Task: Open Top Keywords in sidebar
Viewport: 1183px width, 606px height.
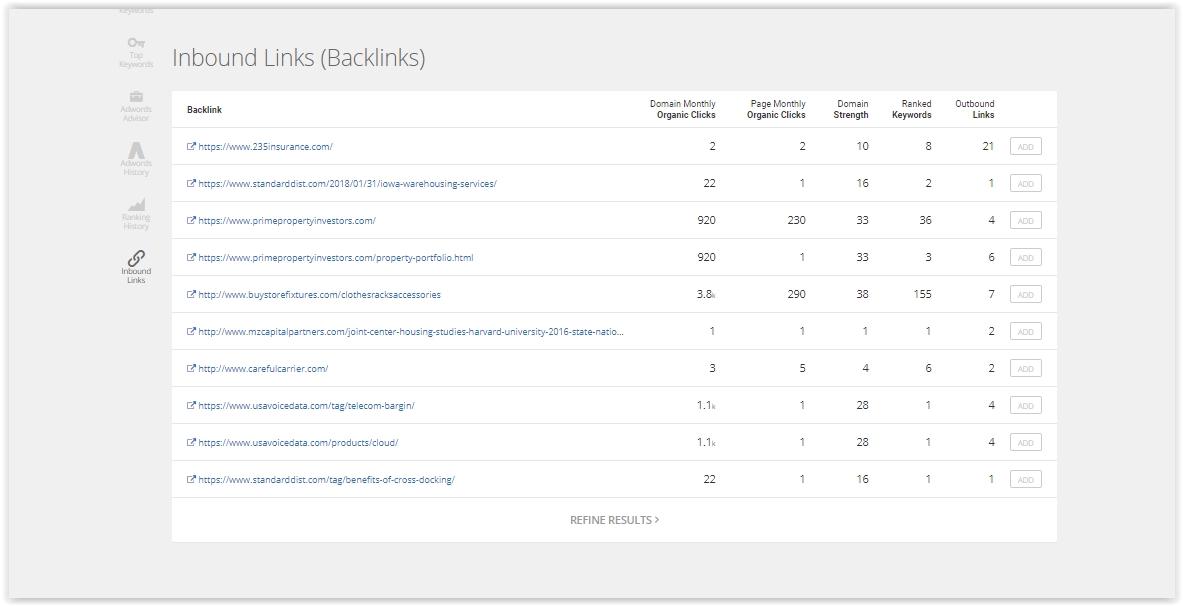Action: pos(136,52)
